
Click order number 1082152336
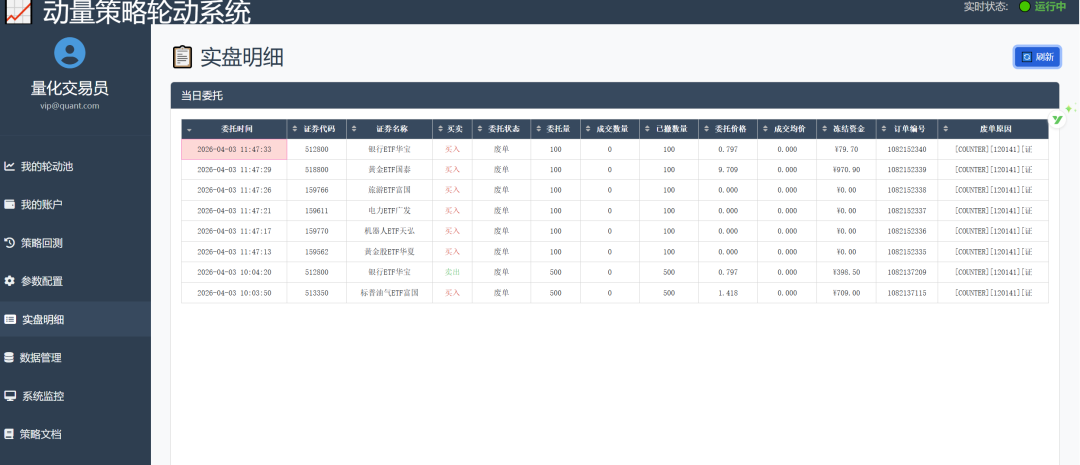[x=906, y=231]
